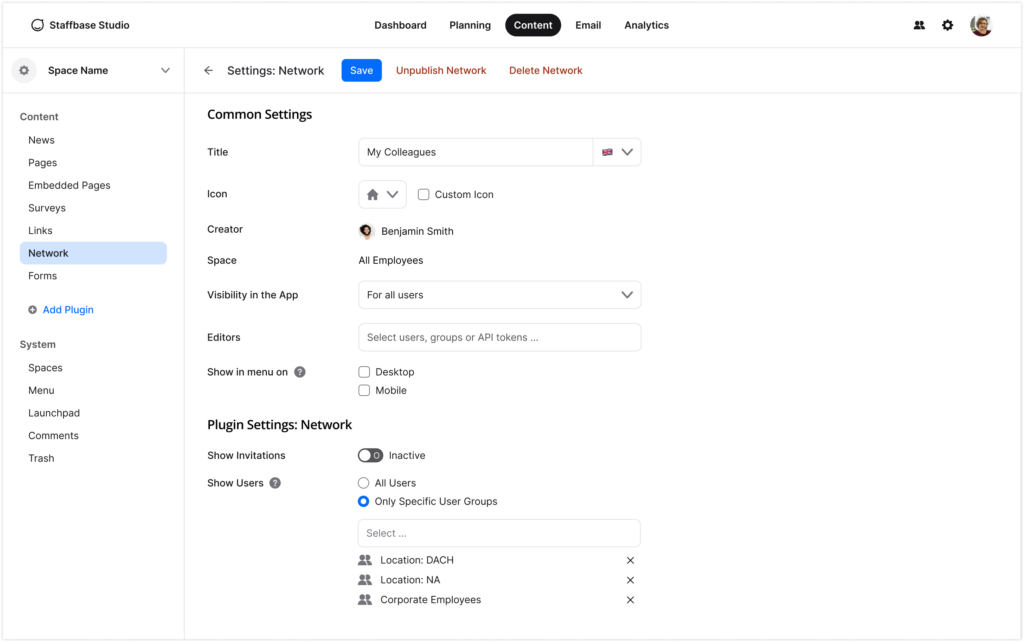Screen dimensions: 1024x642
Task: Open the space settings gear icon
Action: click(x=23, y=70)
